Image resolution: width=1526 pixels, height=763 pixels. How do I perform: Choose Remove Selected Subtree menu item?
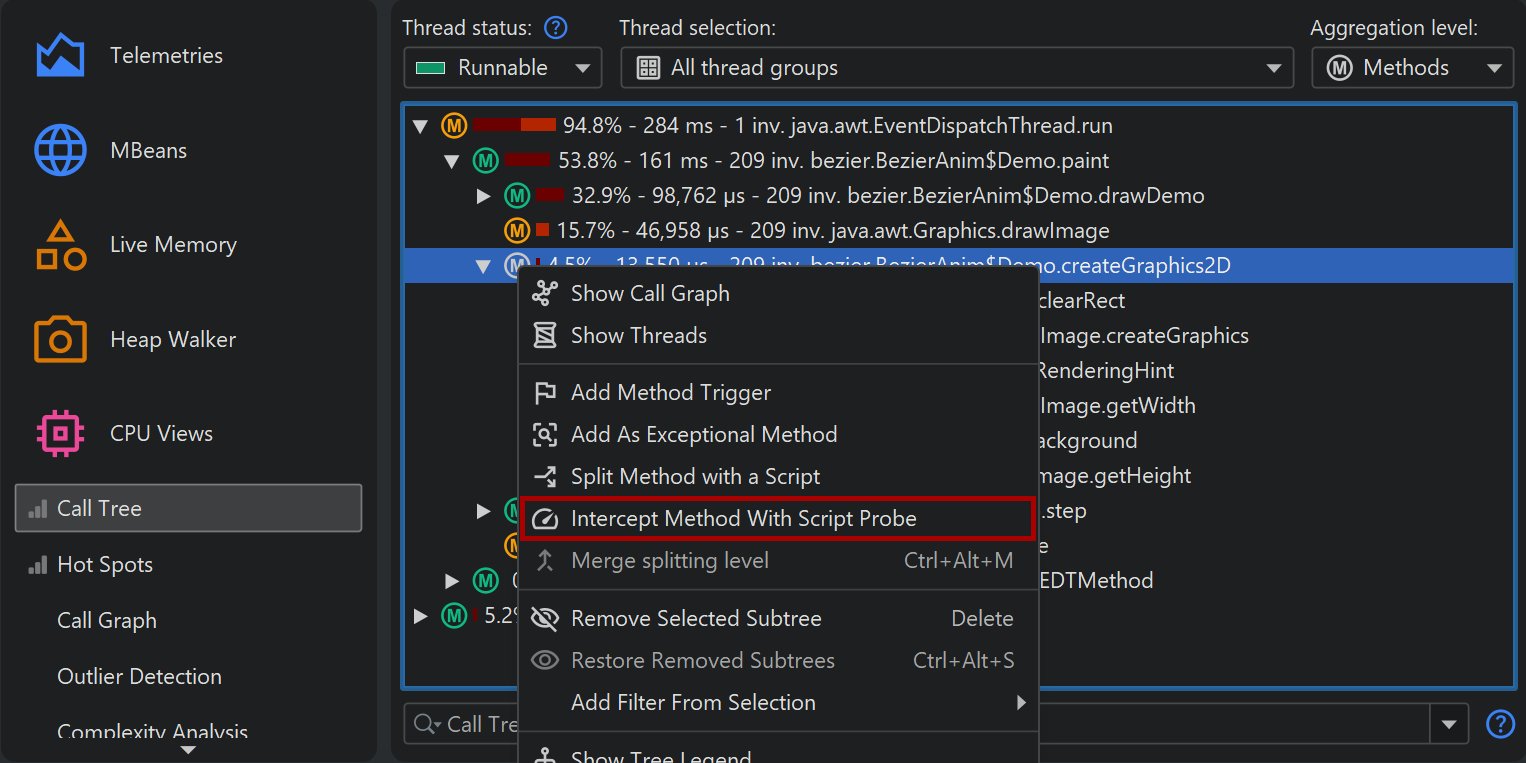tap(696, 619)
